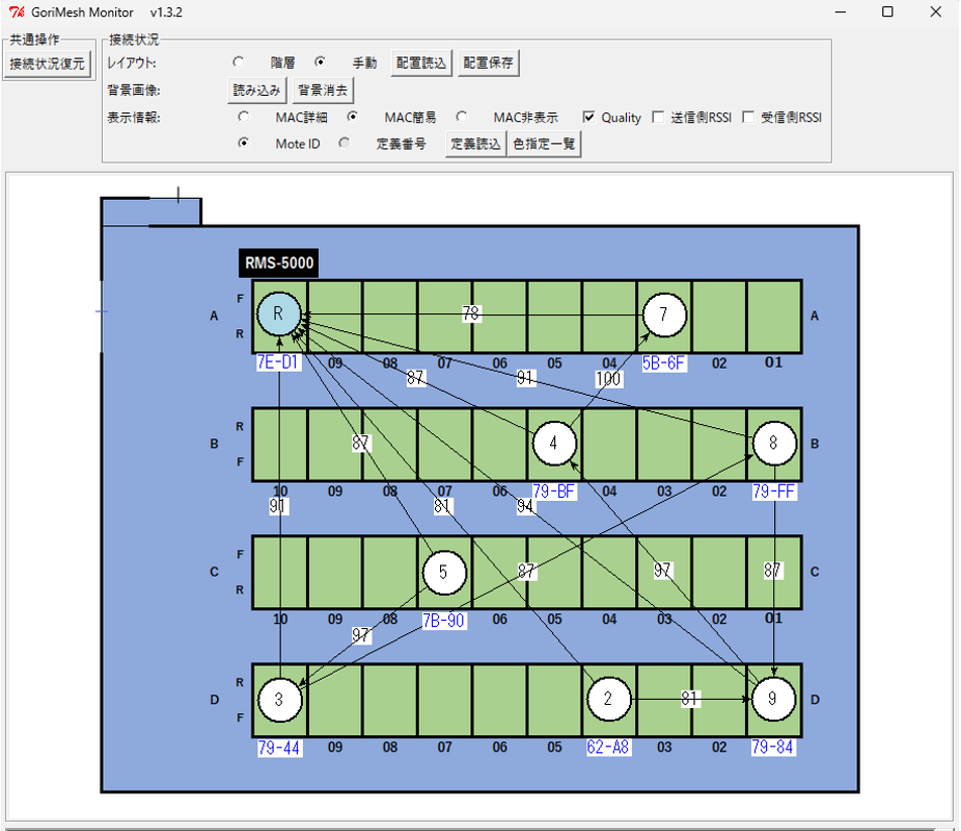Click the quality value 94 link label
The height and width of the screenshot is (831, 961).
point(525,506)
